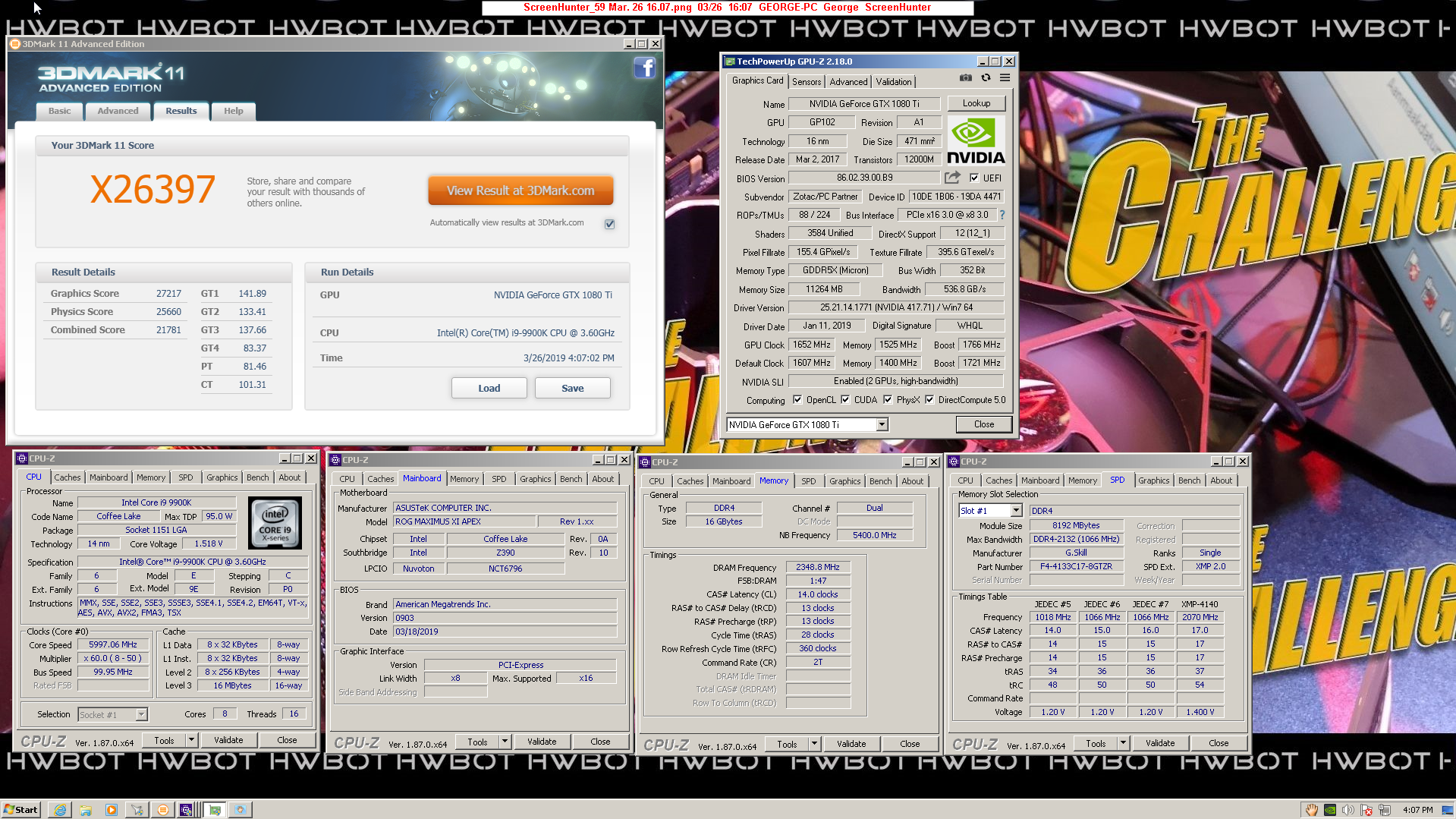Open the Slot #1 memory slot dropdown

tap(1016, 511)
